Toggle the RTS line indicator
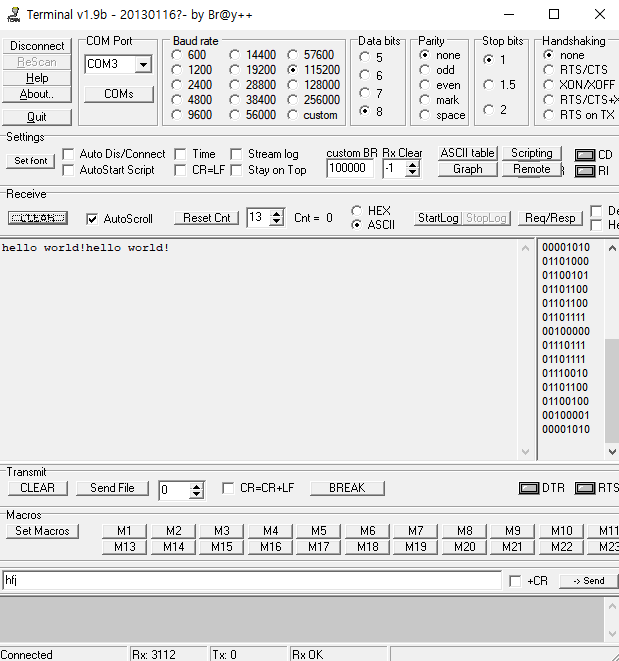The width and height of the screenshot is (619, 661). click(x=585, y=488)
